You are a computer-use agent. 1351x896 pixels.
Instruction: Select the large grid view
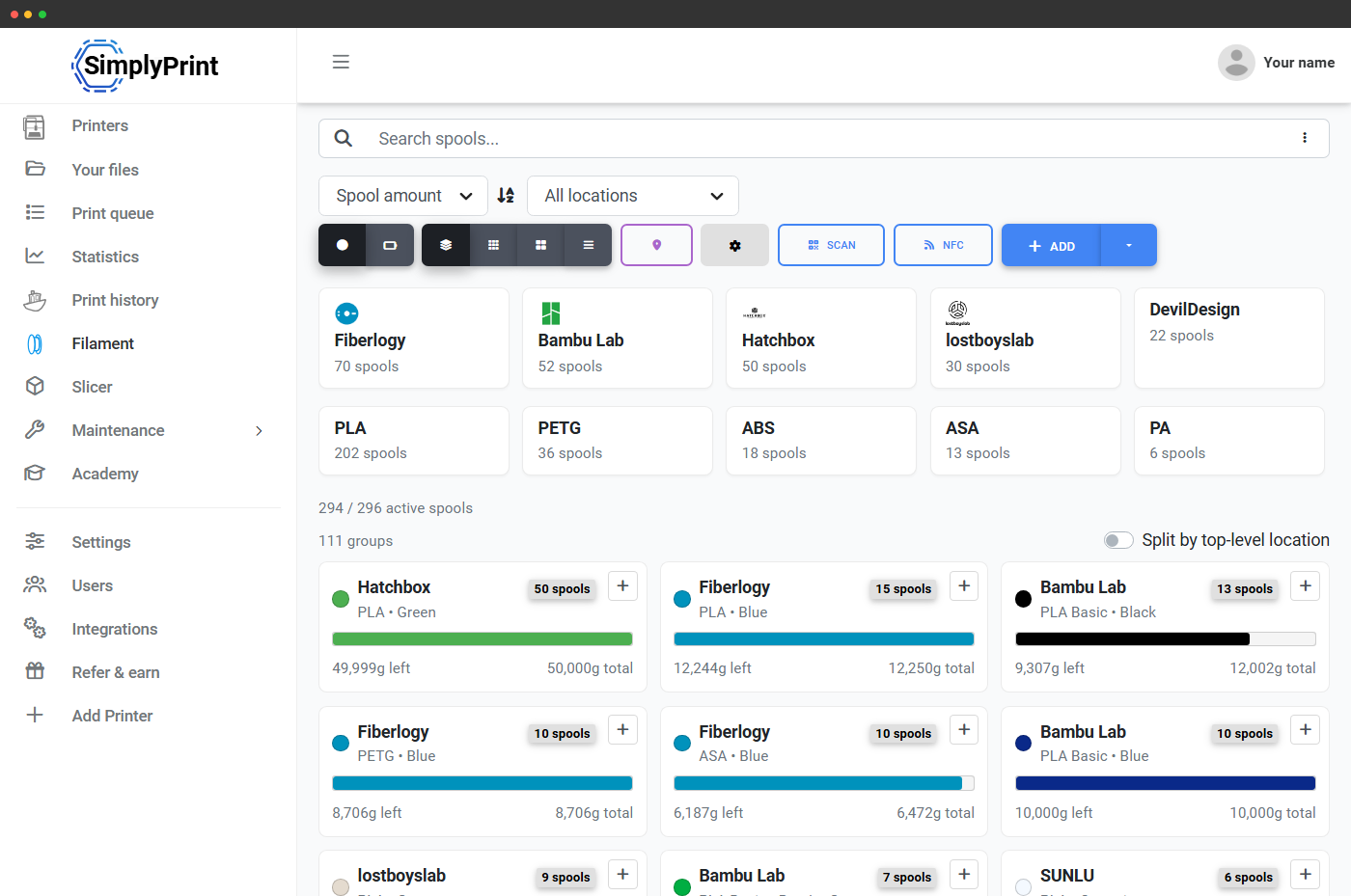click(x=540, y=245)
